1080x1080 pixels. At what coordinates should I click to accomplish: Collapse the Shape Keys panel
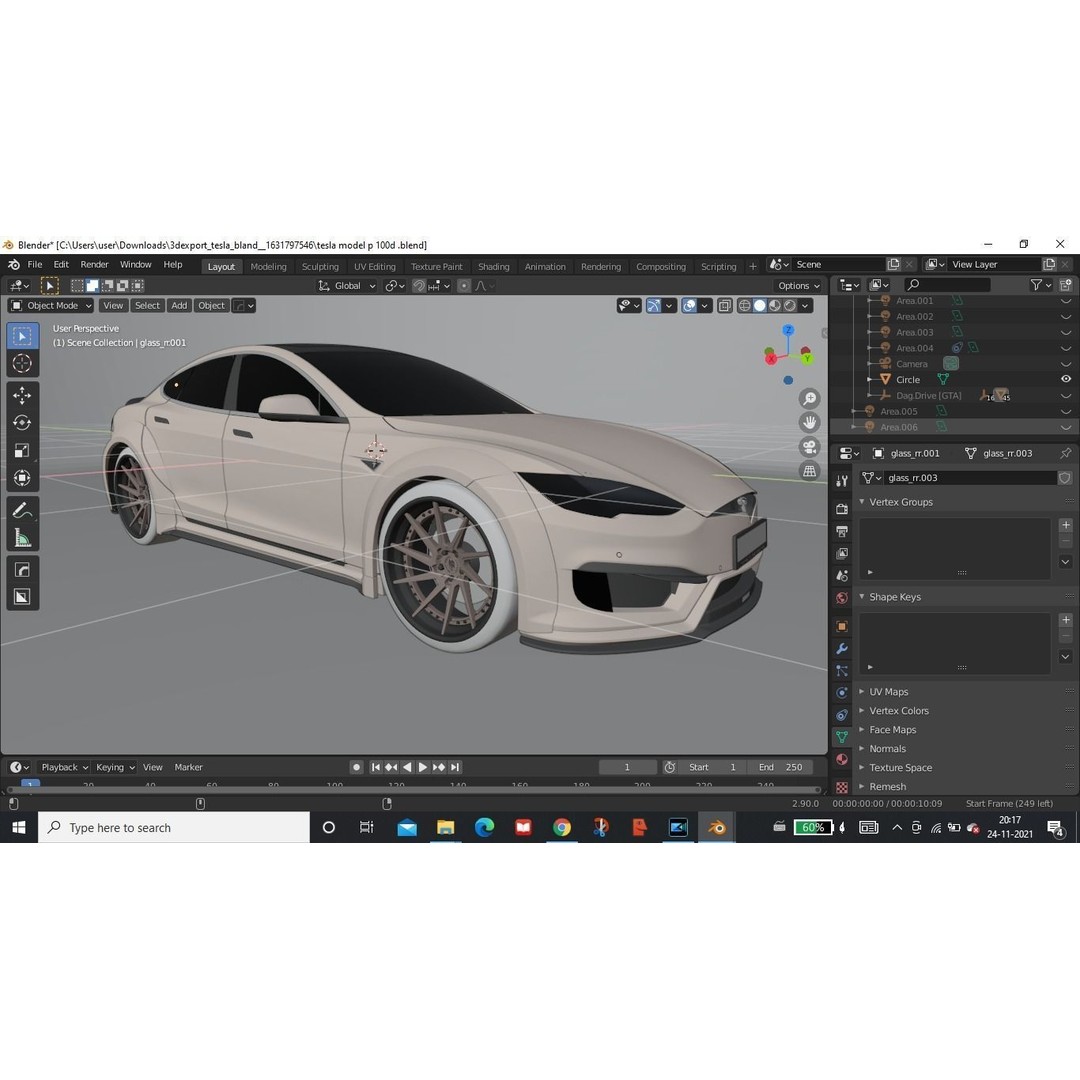tap(862, 596)
